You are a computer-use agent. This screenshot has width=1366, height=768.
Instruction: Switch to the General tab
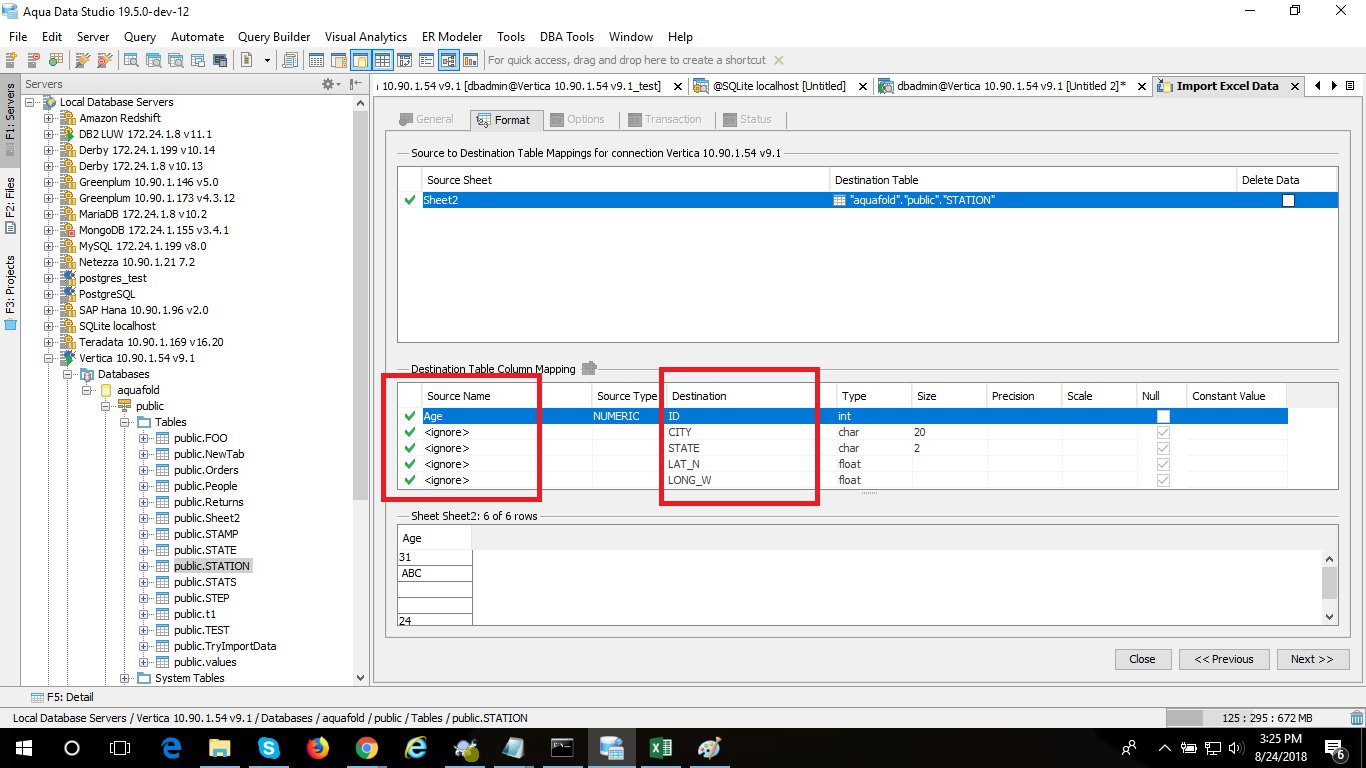427,119
